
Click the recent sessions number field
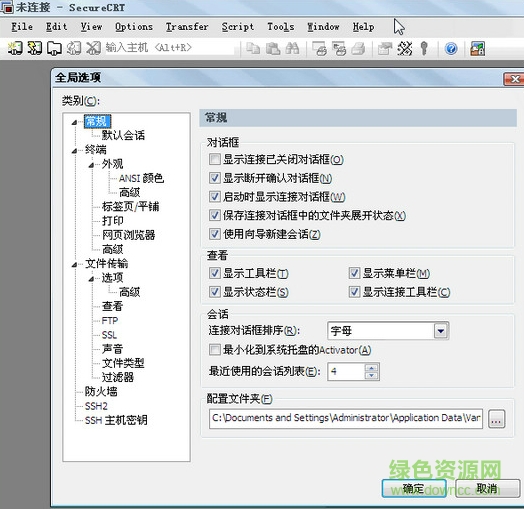pyautogui.click(x=346, y=371)
